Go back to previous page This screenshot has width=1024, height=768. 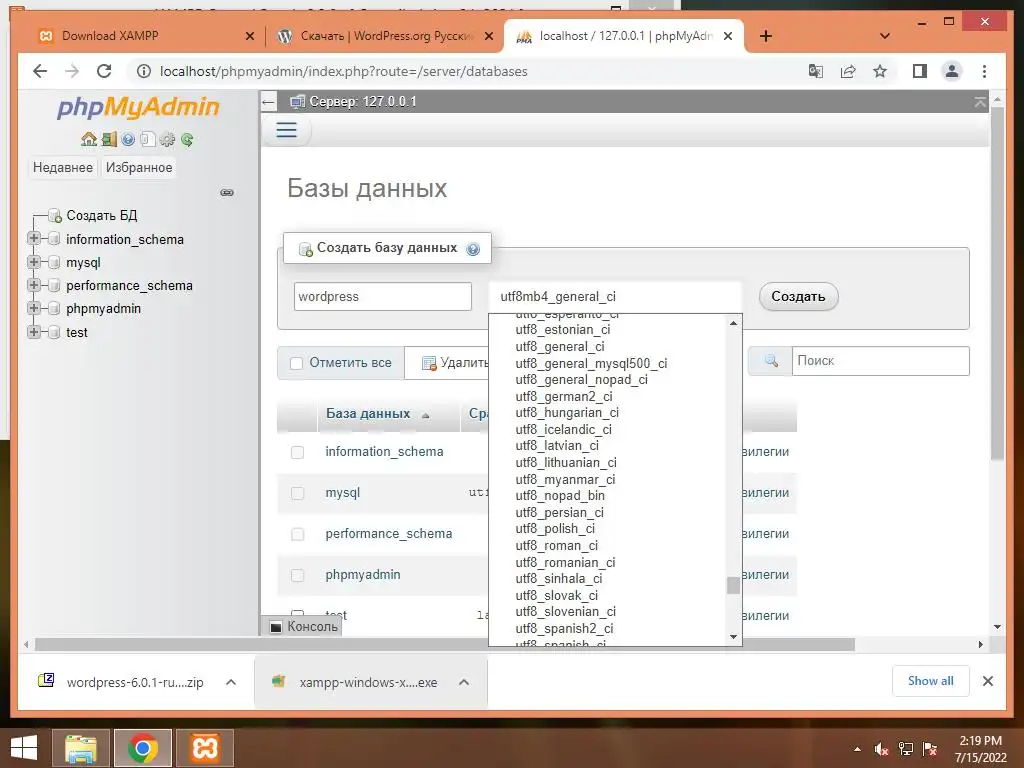click(40, 71)
